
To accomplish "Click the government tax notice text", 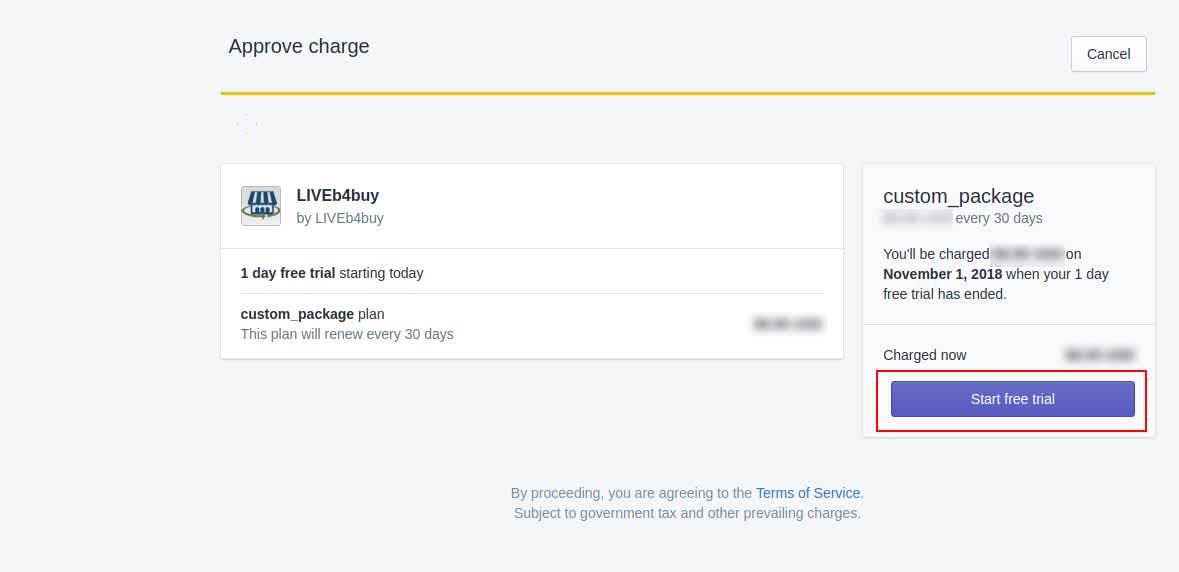I will 687,513.
